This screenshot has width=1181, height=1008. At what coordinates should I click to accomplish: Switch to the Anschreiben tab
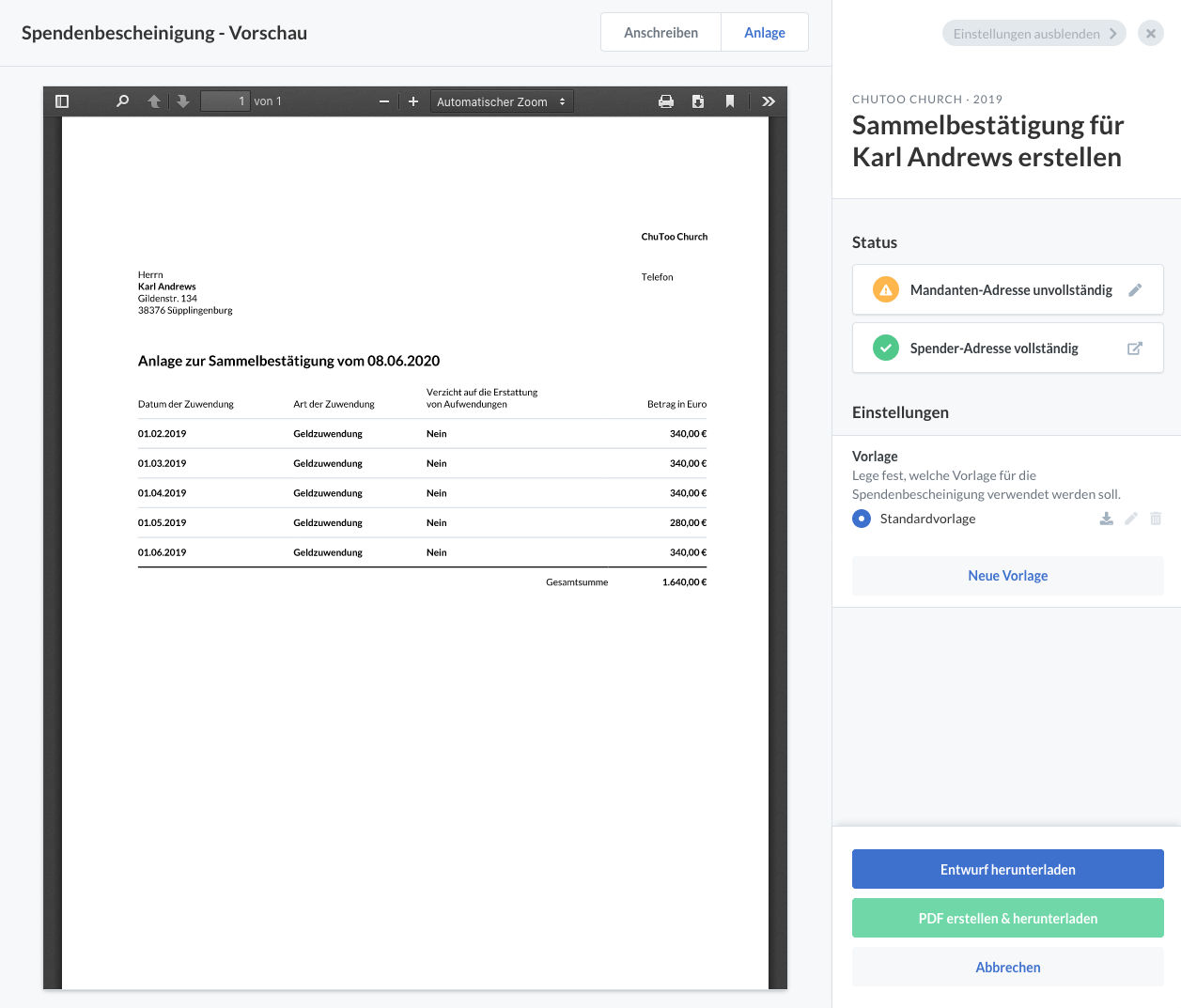click(660, 33)
